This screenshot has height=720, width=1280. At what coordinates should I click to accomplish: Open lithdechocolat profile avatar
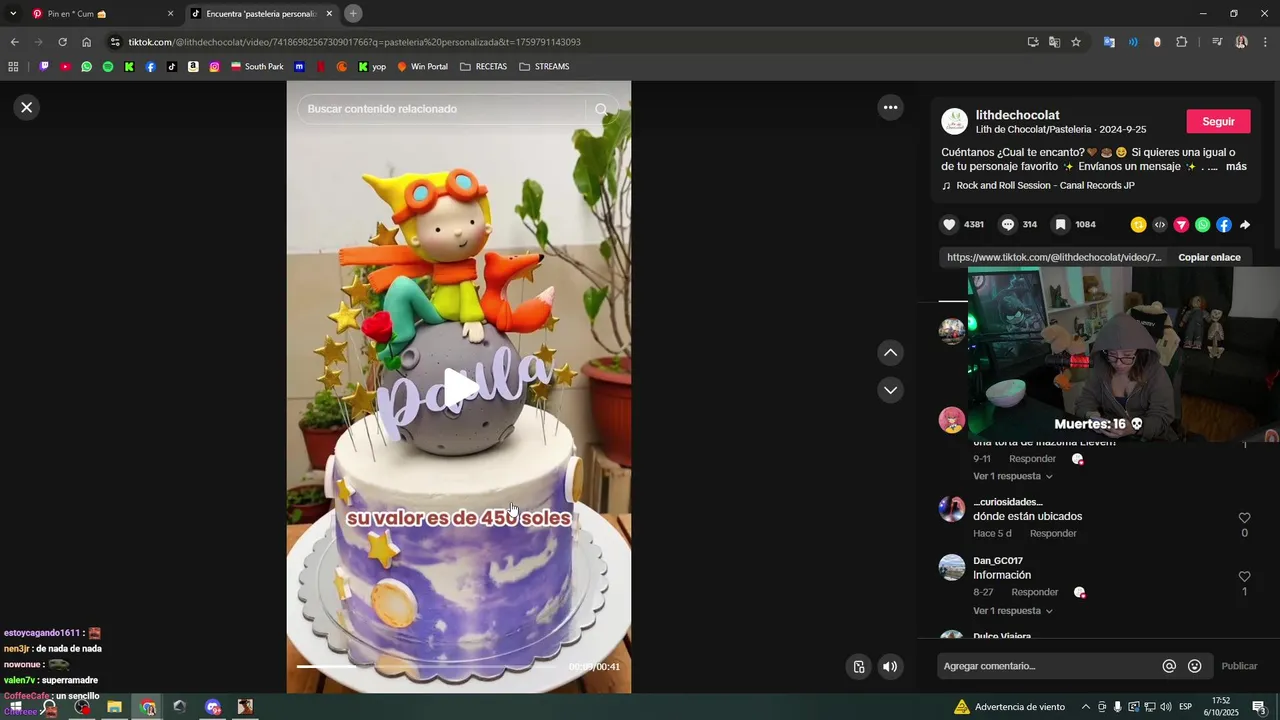pos(955,122)
